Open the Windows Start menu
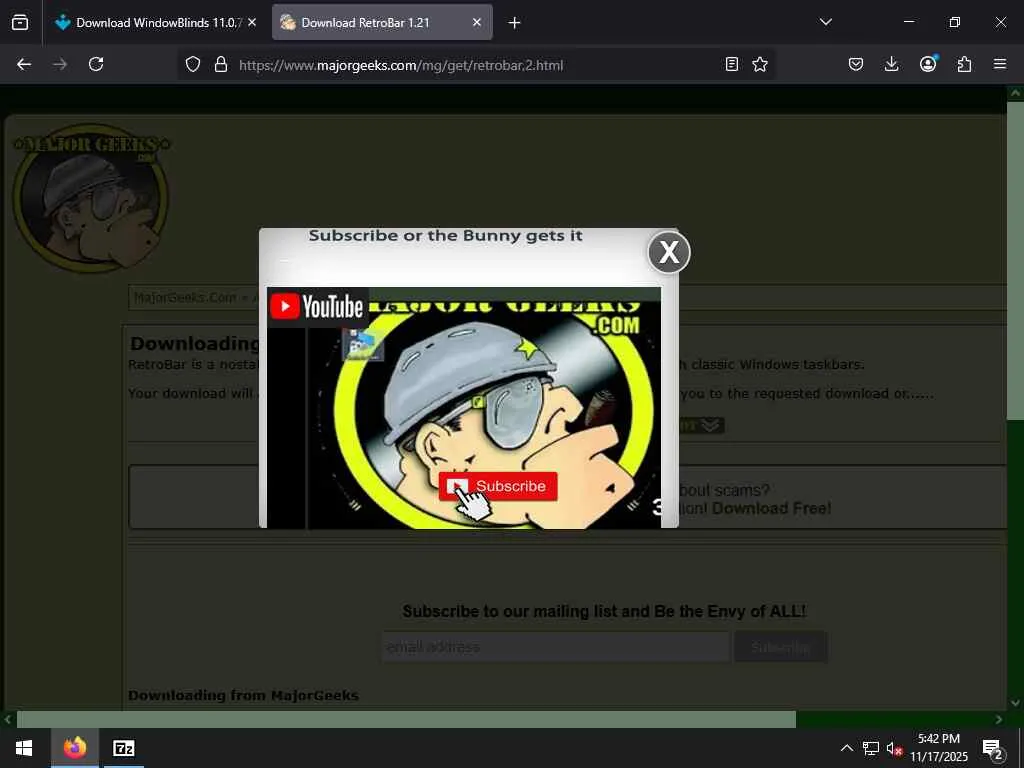Screen dimensions: 1024x768 point(24,748)
